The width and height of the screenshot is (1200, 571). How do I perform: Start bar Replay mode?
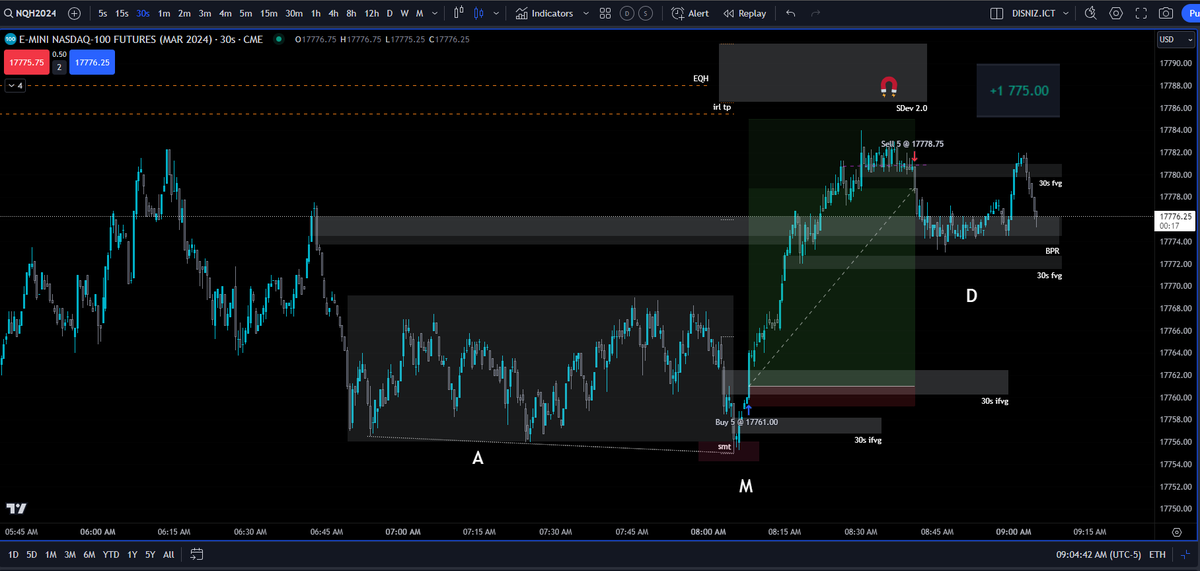[744, 13]
